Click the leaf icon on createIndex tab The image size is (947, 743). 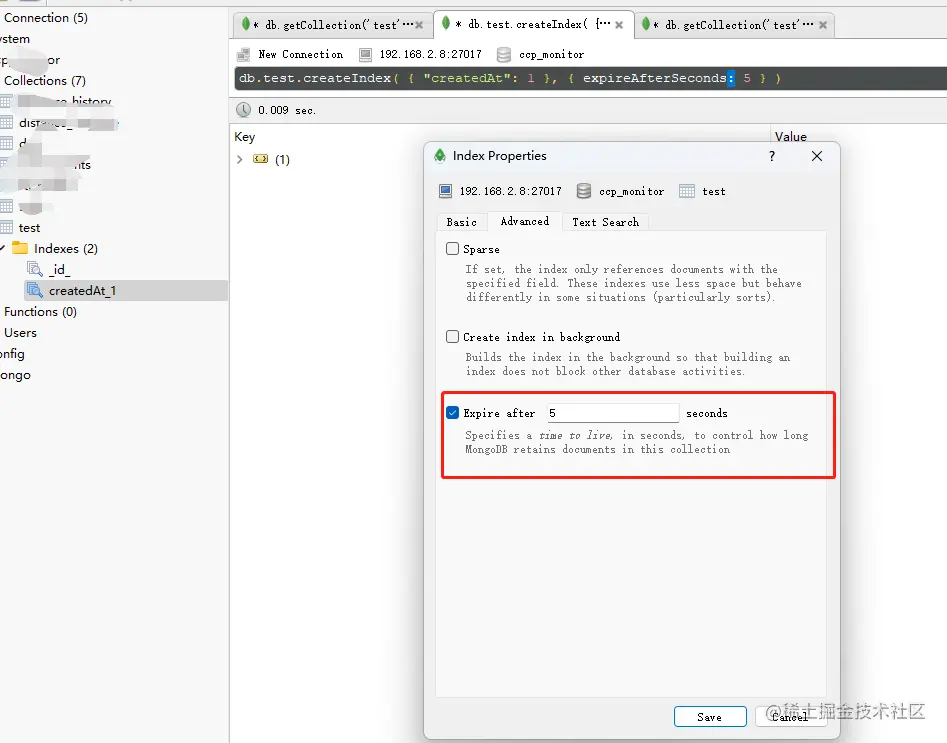point(446,24)
